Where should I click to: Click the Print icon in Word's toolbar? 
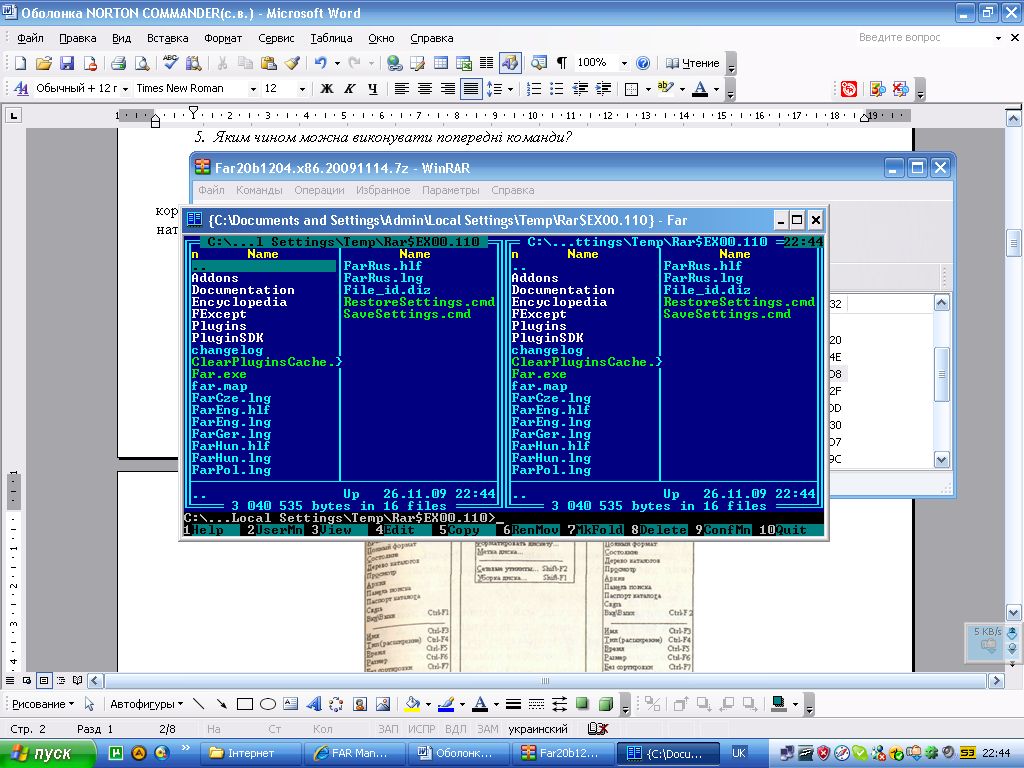pos(118,63)
